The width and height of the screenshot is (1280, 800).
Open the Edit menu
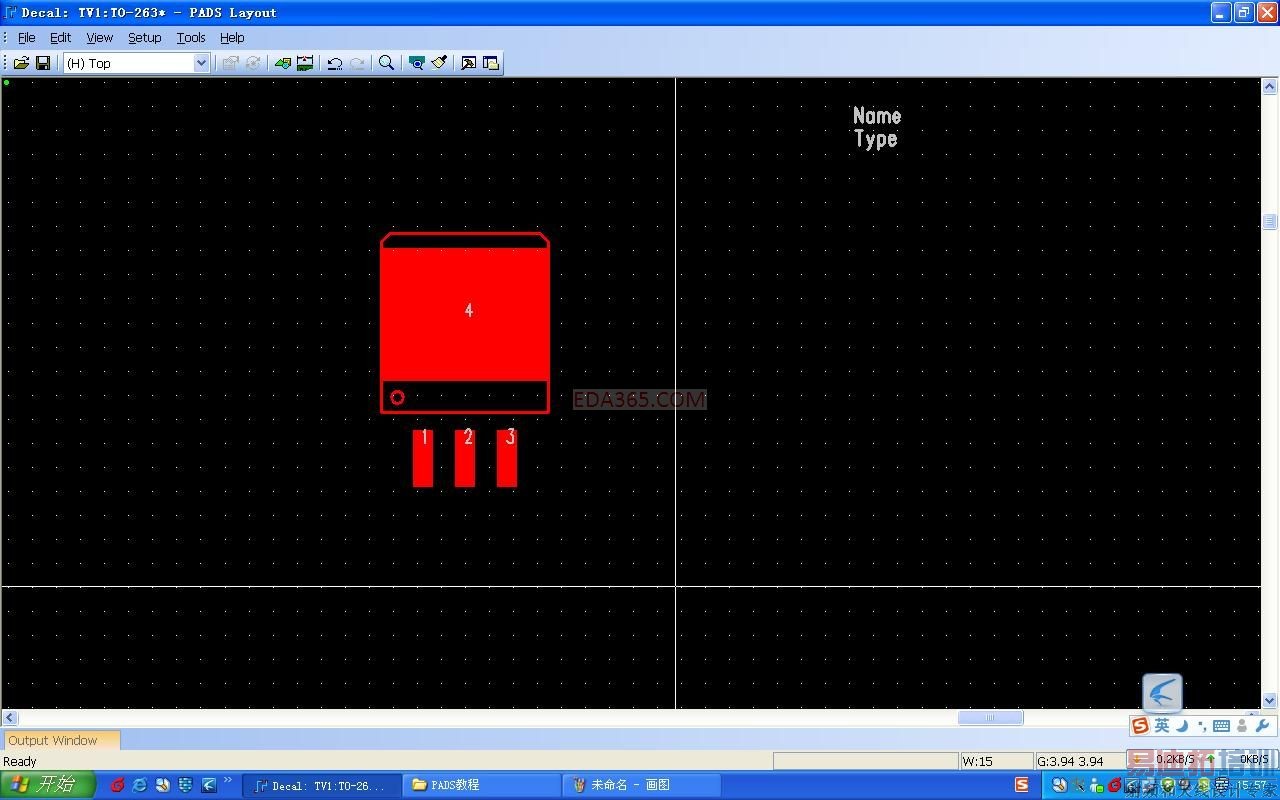pos(61,38)
